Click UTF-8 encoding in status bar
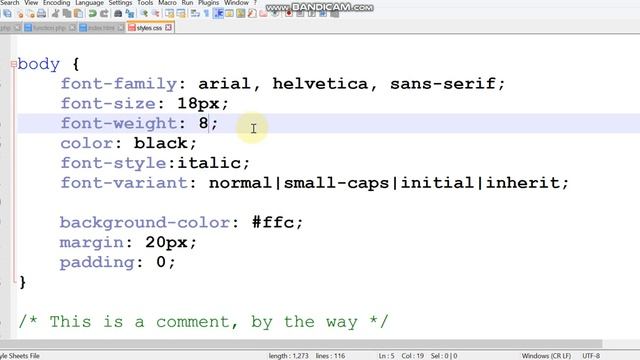The image size is (640, 360). pos(591,356)
